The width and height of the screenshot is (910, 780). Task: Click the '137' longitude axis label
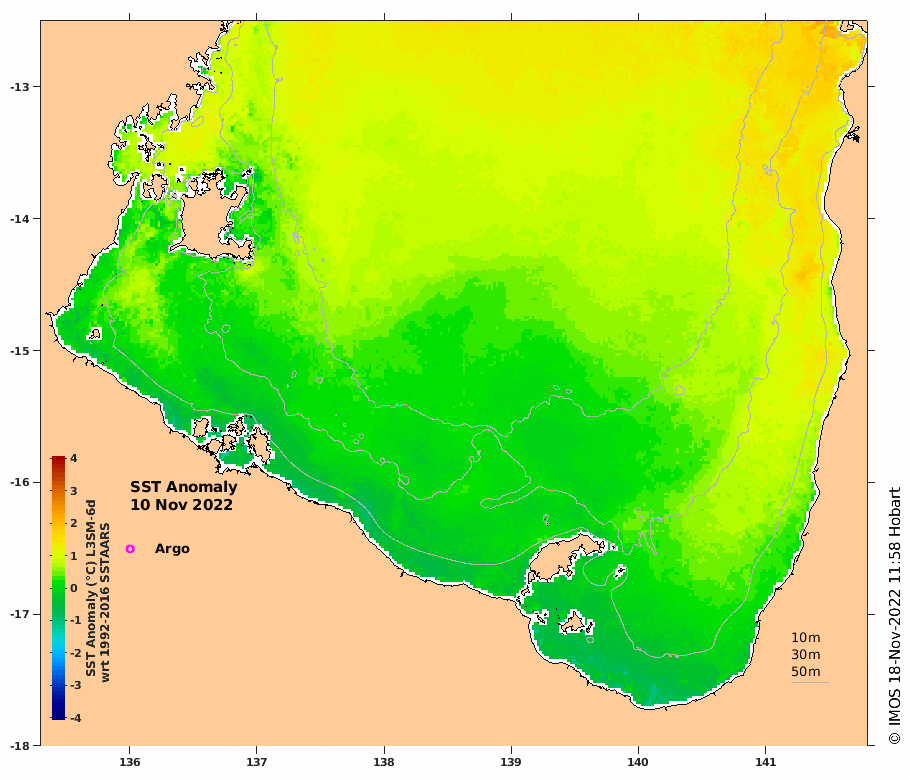tap(257, 762)
